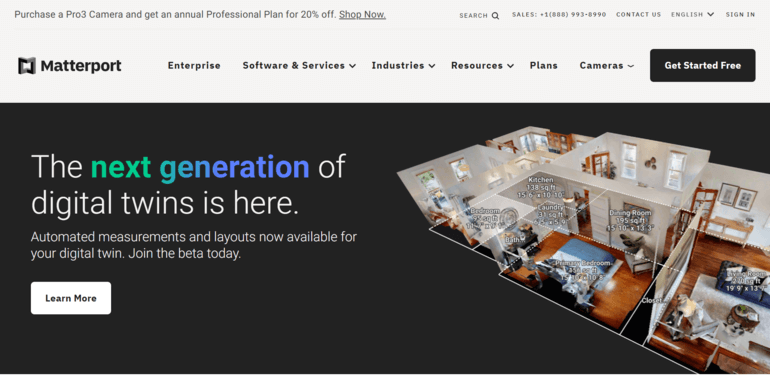This screenshot has width=770, height=387.
Task: Open the Plans menu item
Action: click(544, 65)
